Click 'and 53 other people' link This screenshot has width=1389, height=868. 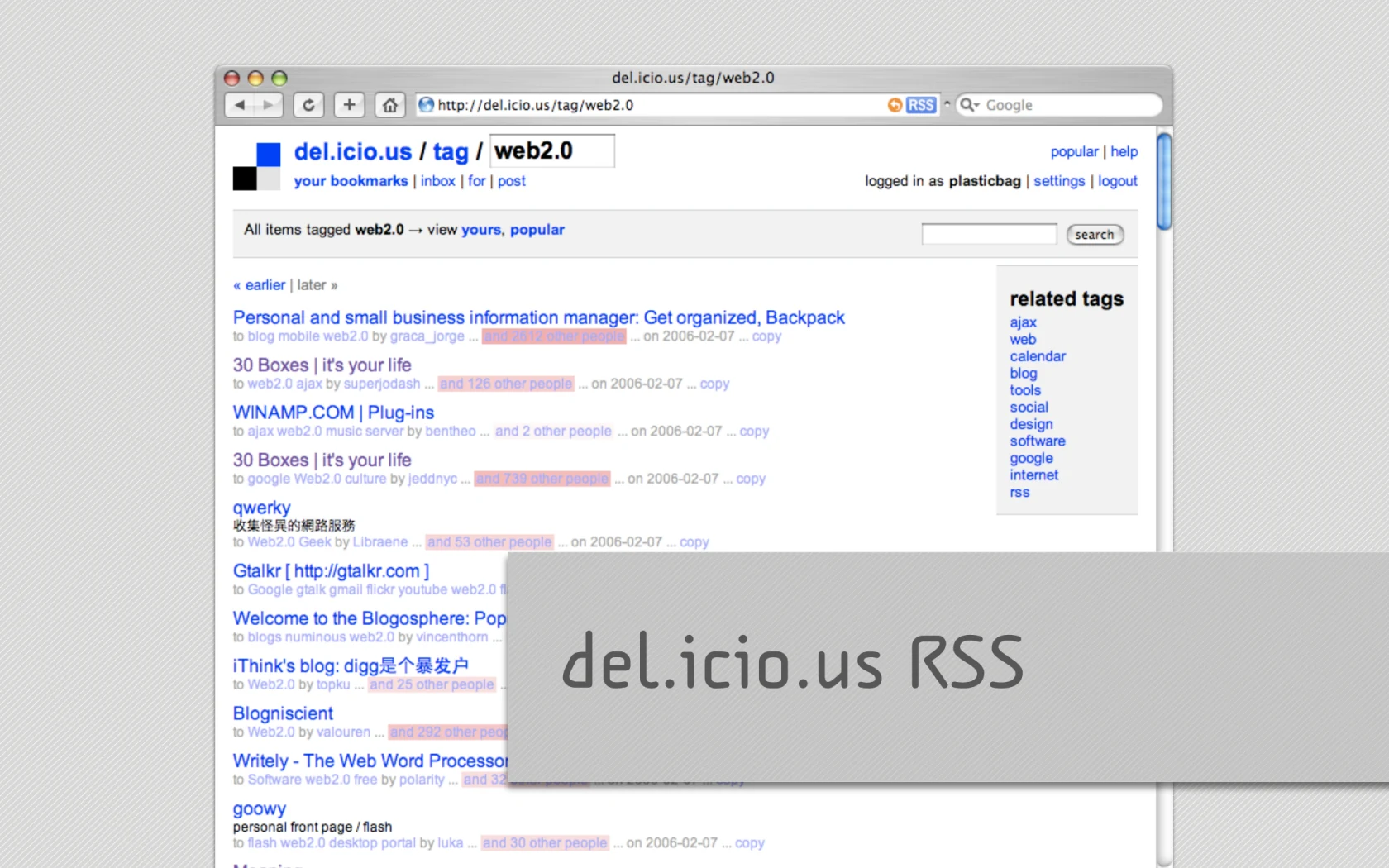[489, 542]
